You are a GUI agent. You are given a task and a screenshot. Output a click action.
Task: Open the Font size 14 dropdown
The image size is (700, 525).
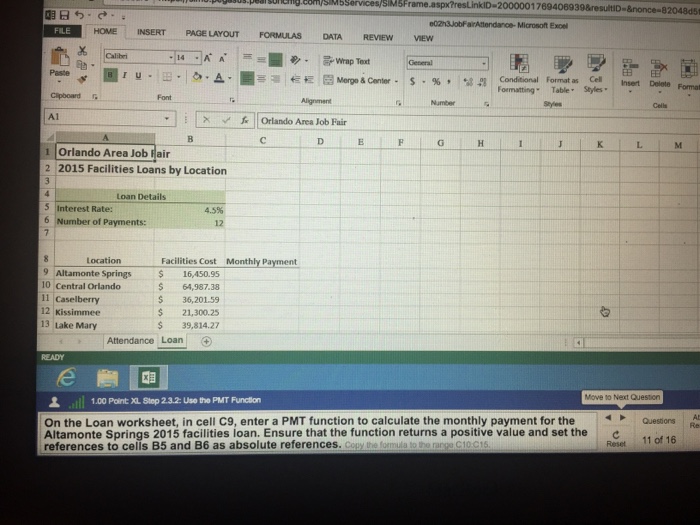(x=197, y=58)
